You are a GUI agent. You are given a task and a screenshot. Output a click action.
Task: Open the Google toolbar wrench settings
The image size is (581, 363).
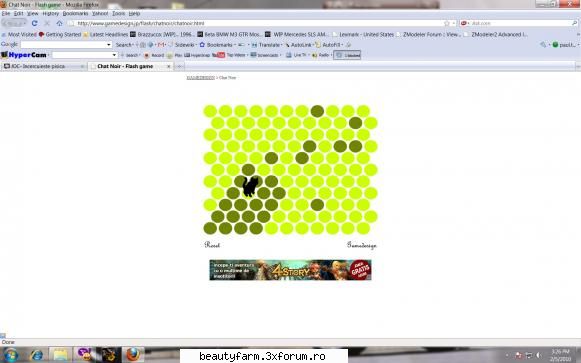tap(544, 45)
